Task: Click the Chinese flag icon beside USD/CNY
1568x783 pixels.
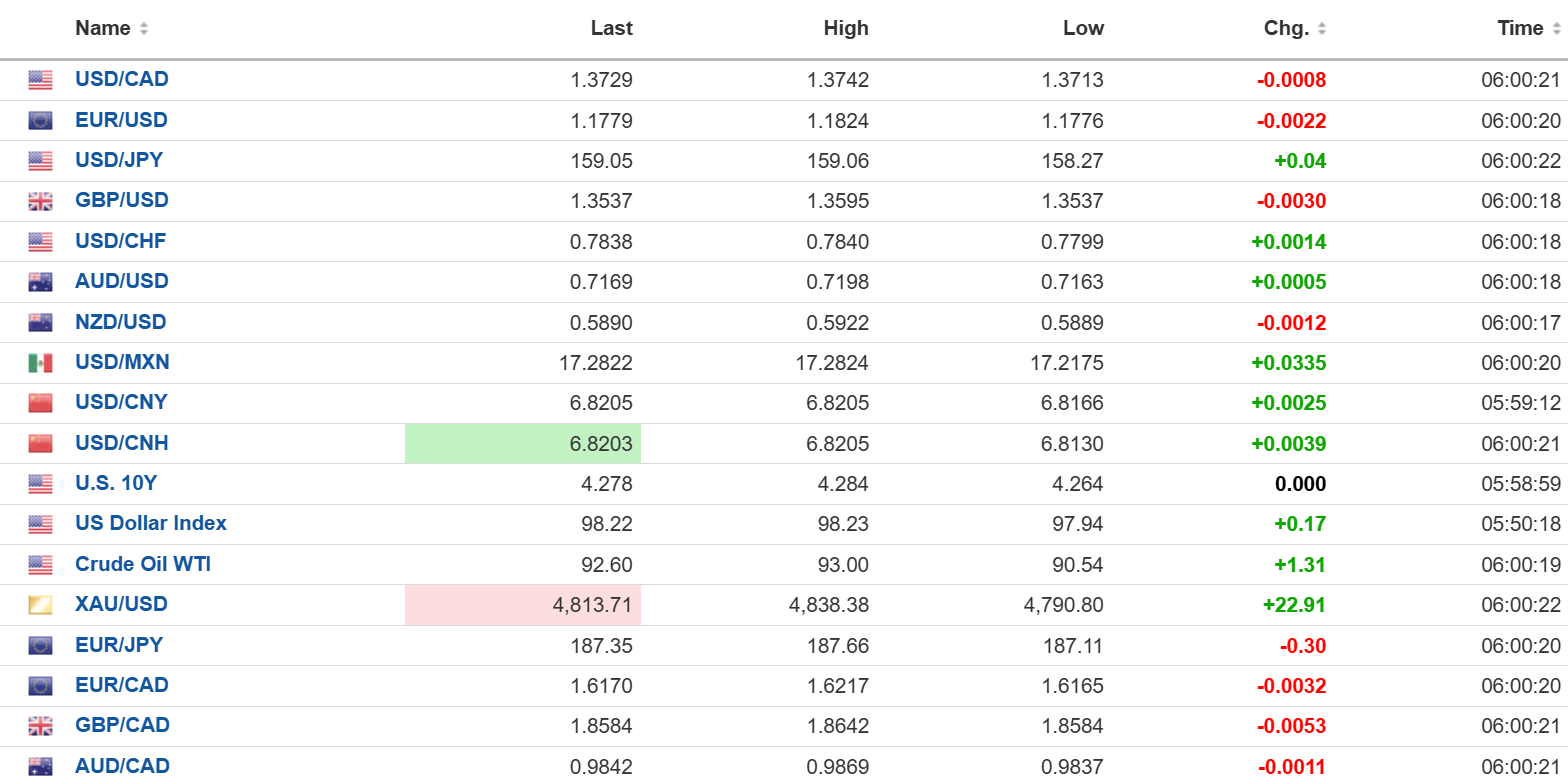Action: (40, 403)
